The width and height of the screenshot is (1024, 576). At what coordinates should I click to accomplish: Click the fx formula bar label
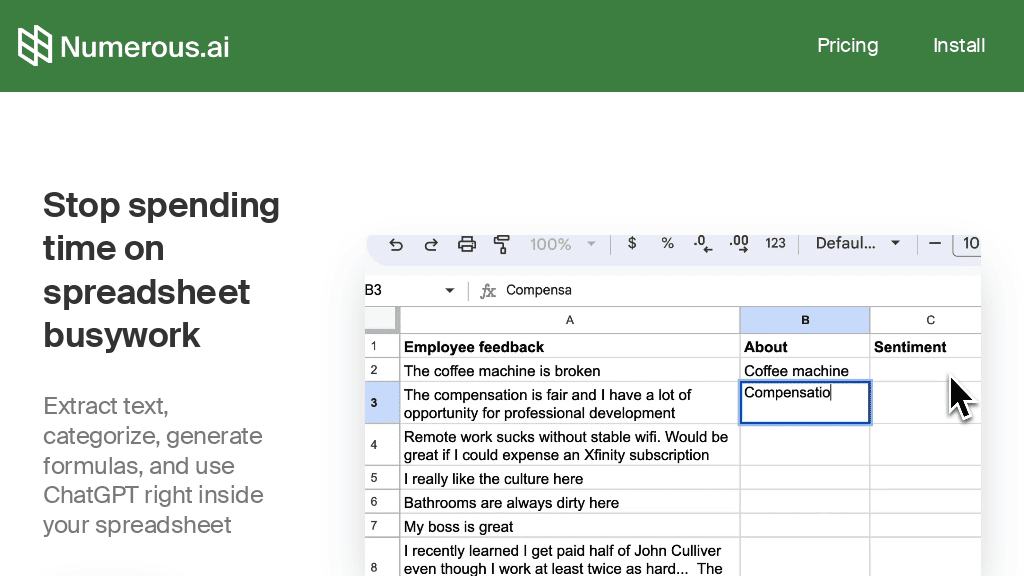coord(488,290)
